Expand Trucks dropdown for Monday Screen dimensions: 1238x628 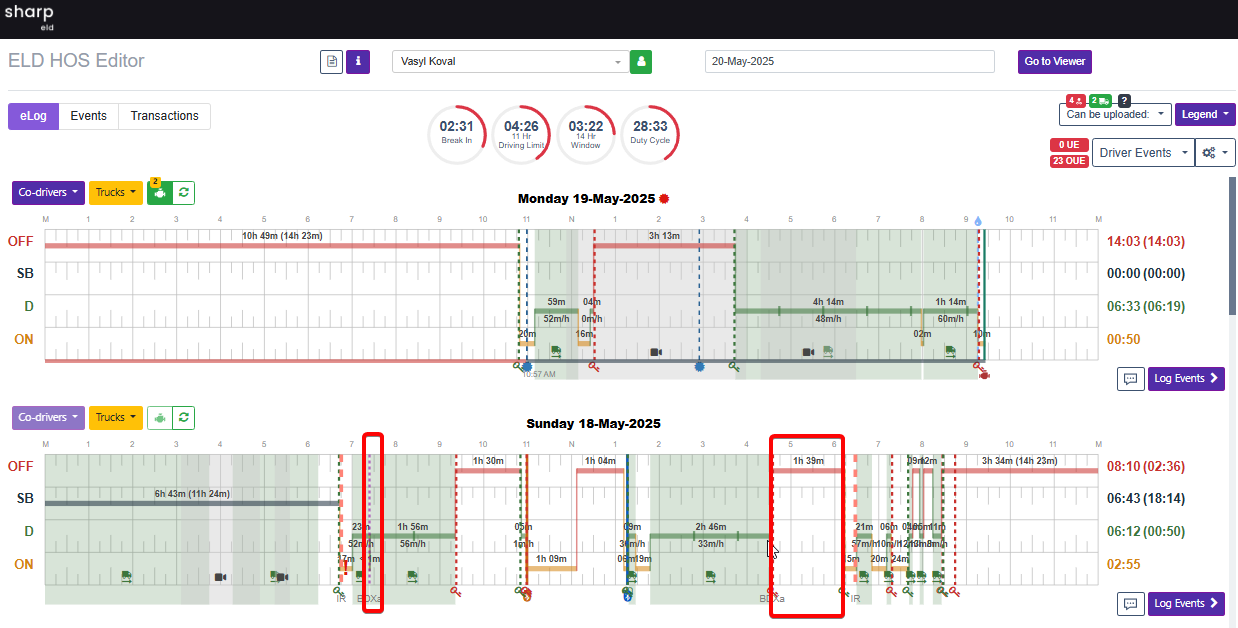116,193
